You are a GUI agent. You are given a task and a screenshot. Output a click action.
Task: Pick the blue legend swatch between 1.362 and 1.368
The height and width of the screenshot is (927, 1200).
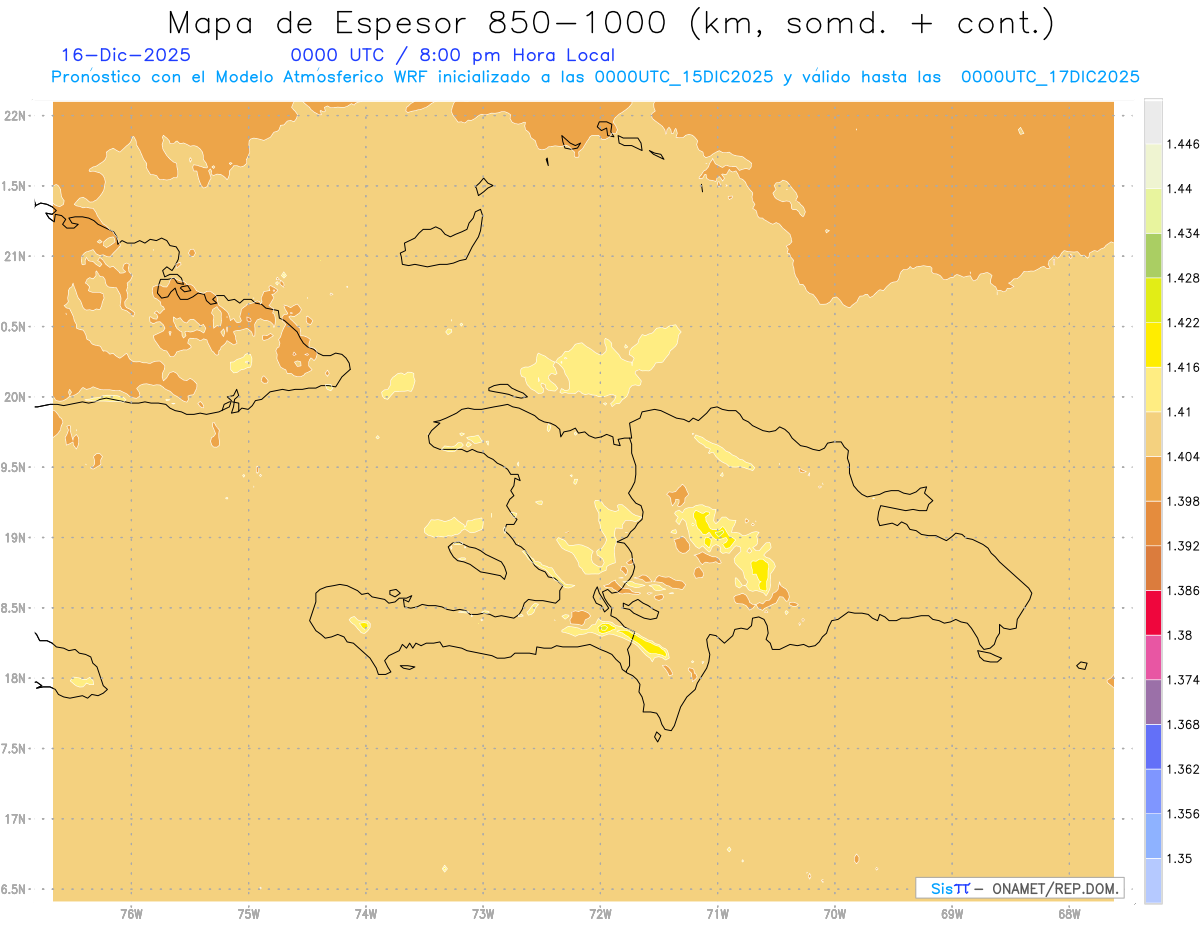1153,747
